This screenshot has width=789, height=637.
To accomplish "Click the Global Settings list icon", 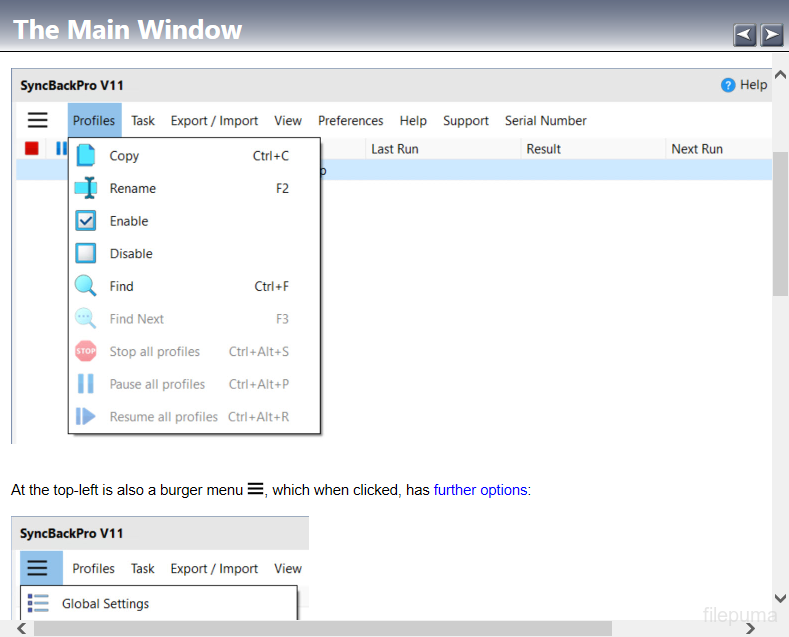I will coord(38,603).
